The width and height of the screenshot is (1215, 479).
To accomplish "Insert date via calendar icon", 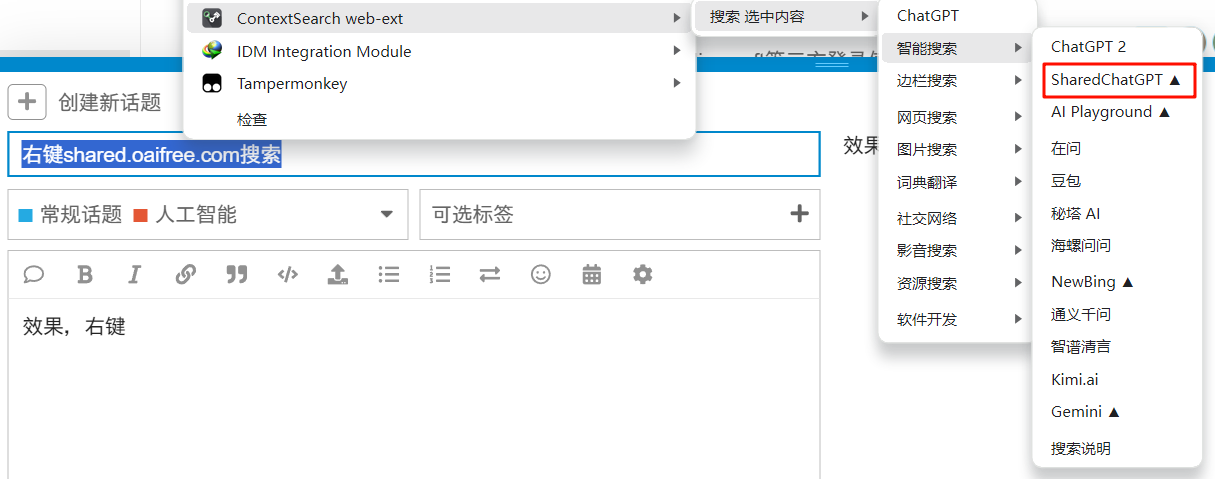I will tap(592, 274).
